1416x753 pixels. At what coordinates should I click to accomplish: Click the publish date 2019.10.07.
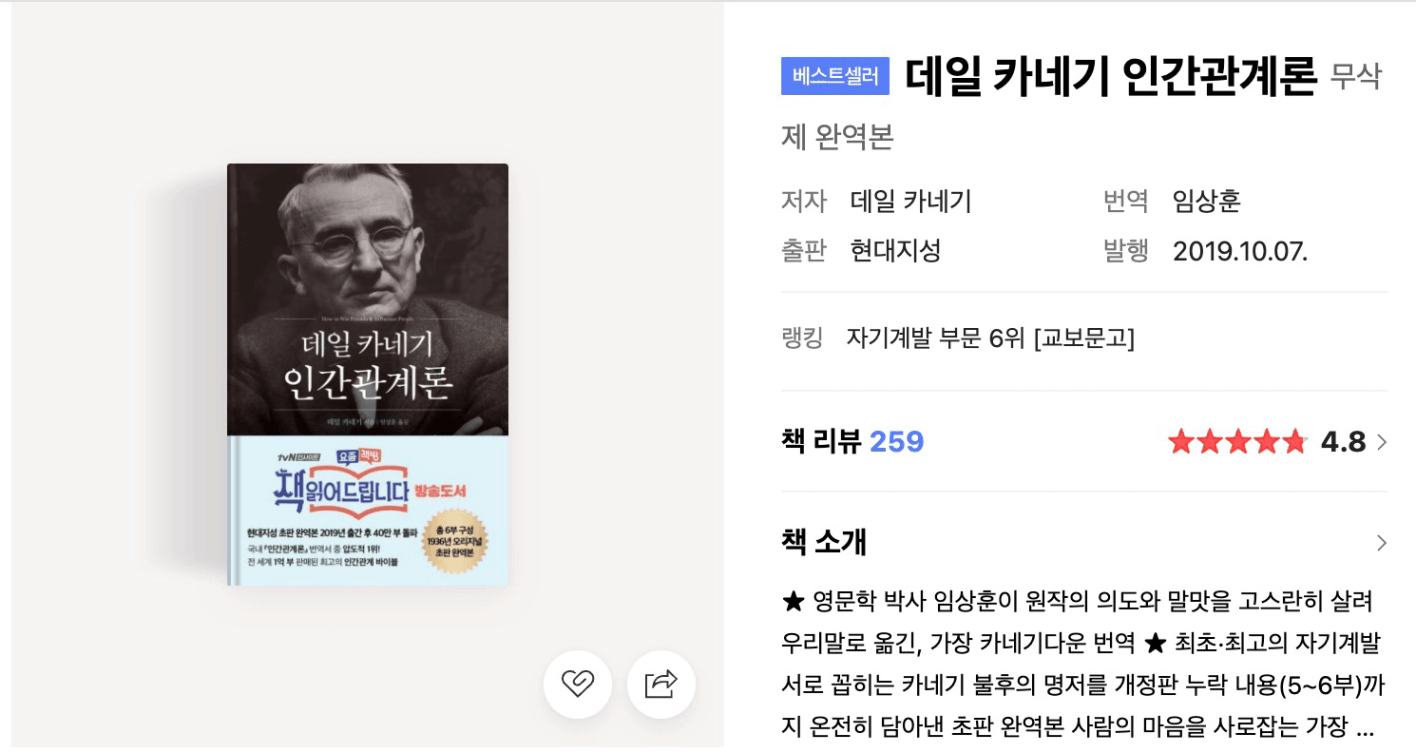coord(1240,251)
